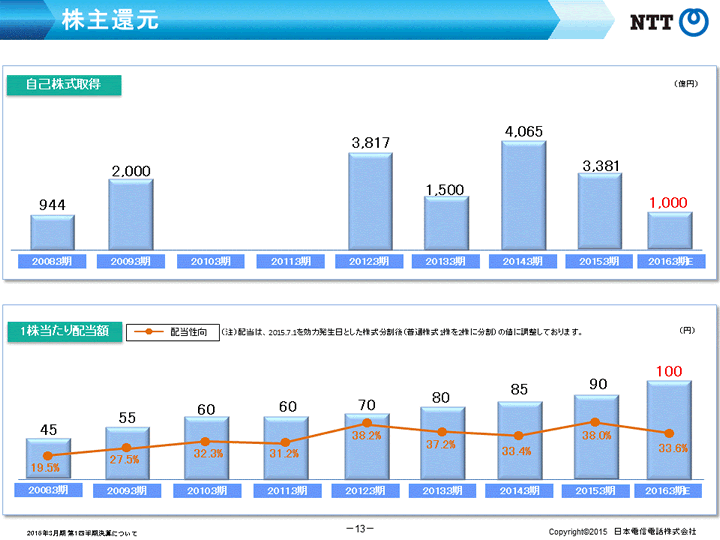Click the (円) unit label
This screenshot has width=720, height=540.
pyautogui.click(x=687, y=330)
